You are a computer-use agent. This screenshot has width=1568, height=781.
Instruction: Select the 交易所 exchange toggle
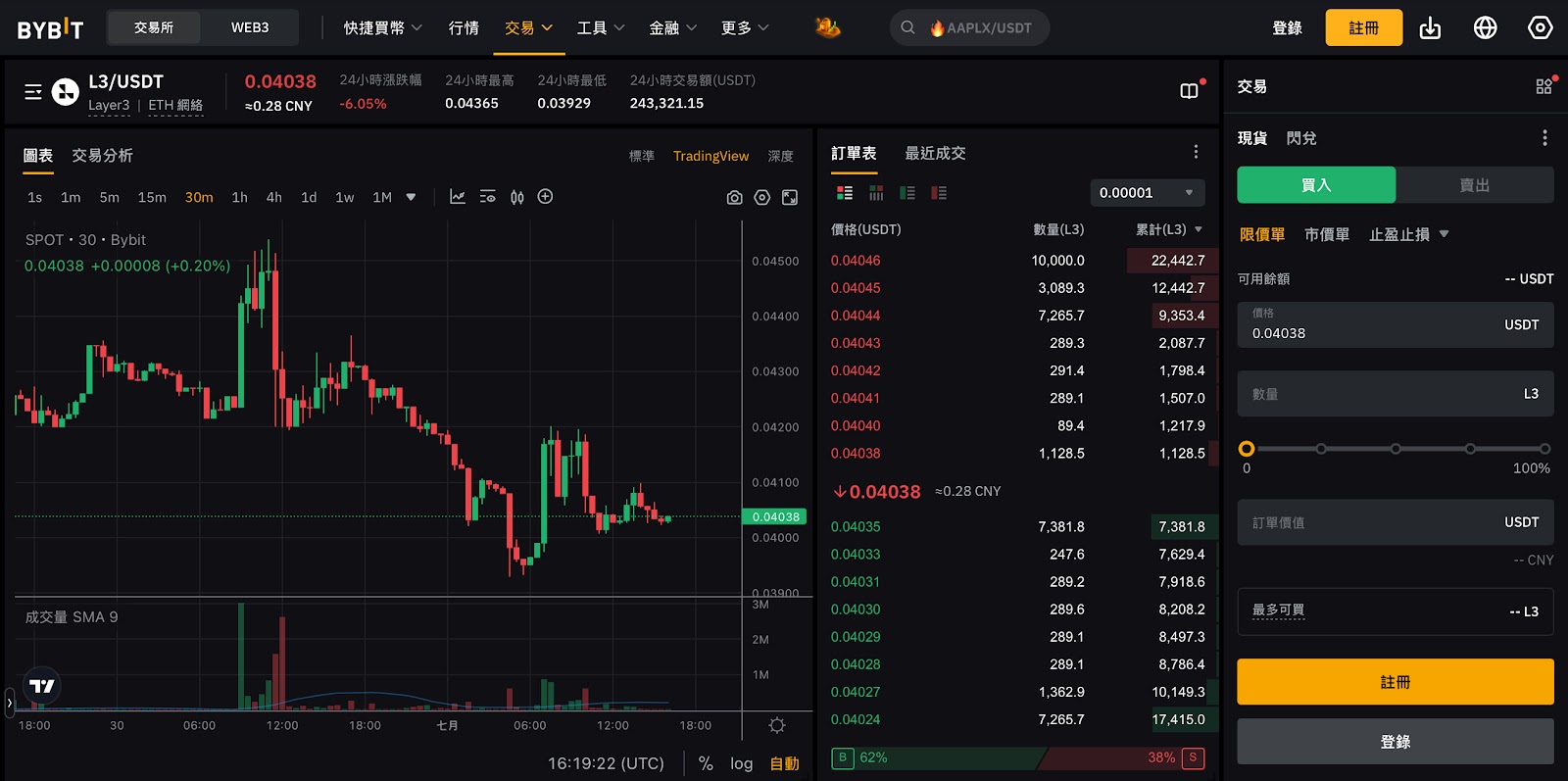click(x=154, y=27)
